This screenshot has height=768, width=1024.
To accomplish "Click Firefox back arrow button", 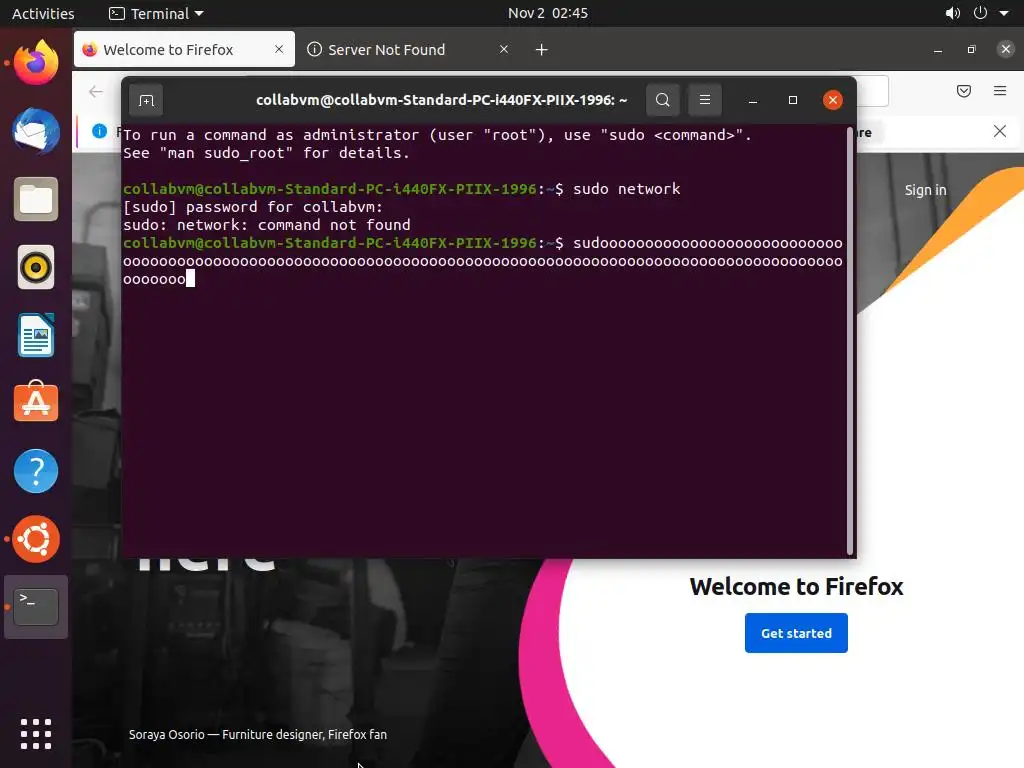I will pos(96,91).
